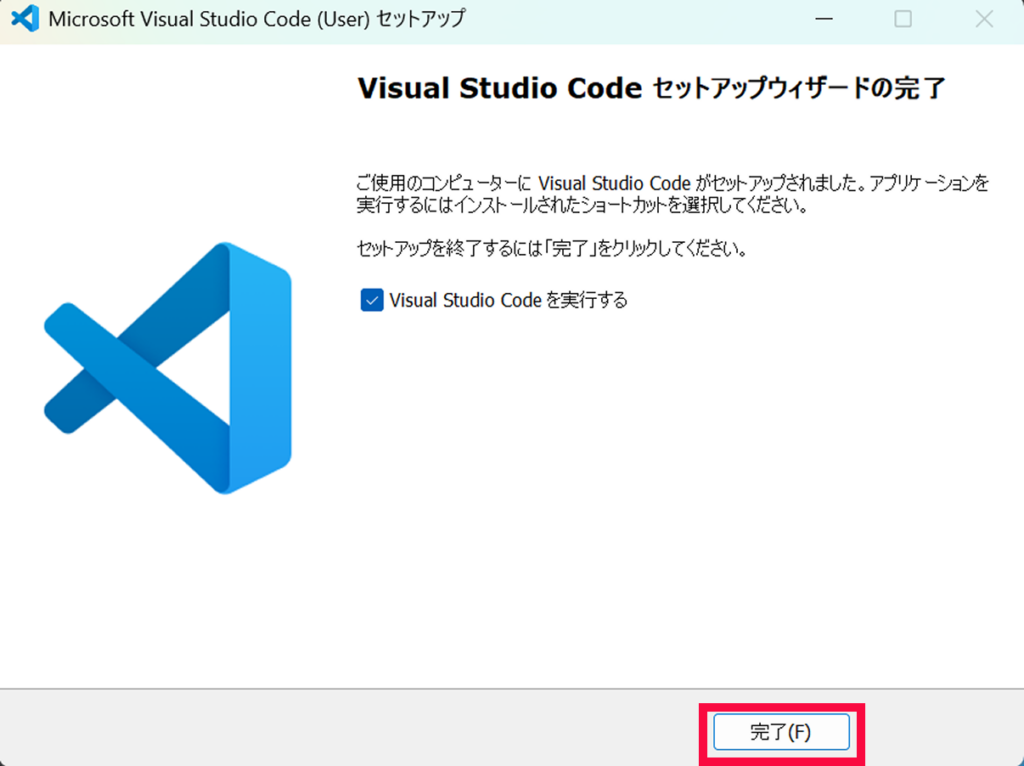This screenshot has height=766, width=1024.
Task: Click the red highlighted finish button
Action: 781,732
